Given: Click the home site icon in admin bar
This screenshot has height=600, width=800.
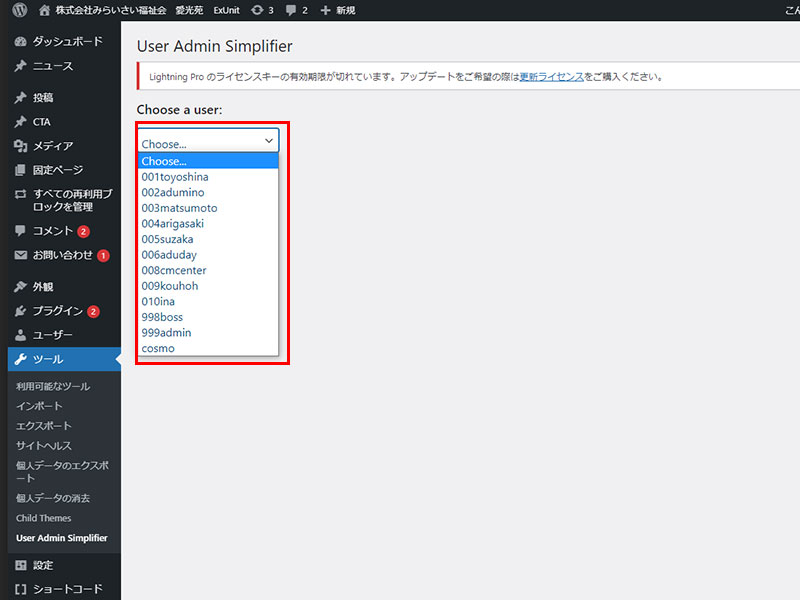Looking at the screenshot, I should tap(44, 10).
